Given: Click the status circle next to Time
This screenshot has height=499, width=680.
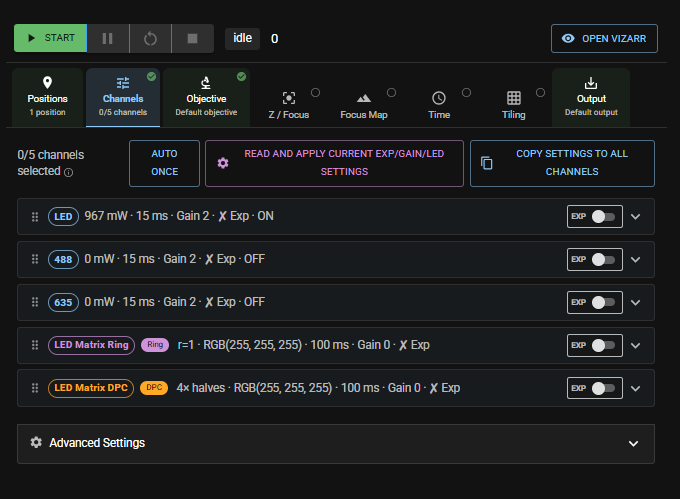Looking at the screenshot, I should click(466, 92).
